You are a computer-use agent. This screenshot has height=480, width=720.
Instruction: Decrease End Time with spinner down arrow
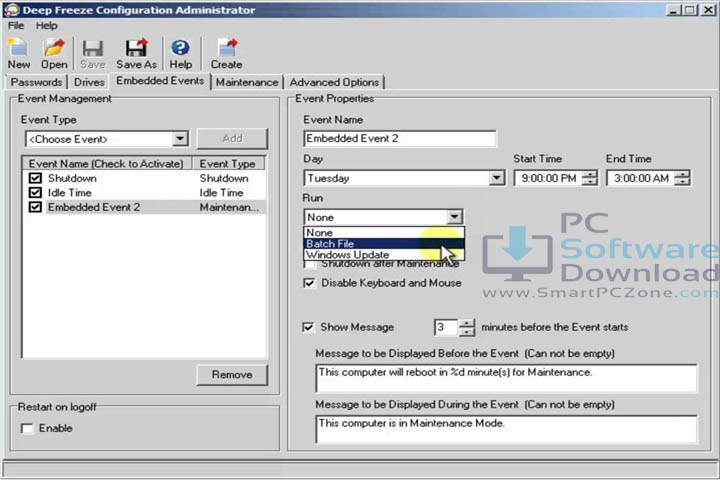682,182
